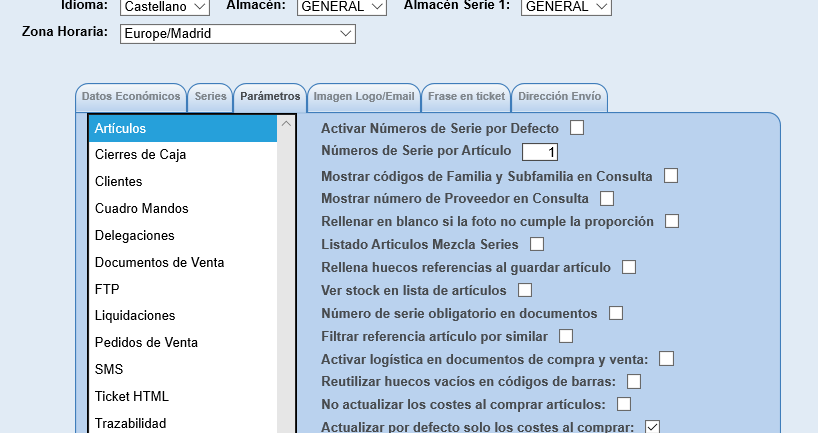Toggle Mostrar número de Proveedor en Consulta
The image size is (818, 433).
607,198
